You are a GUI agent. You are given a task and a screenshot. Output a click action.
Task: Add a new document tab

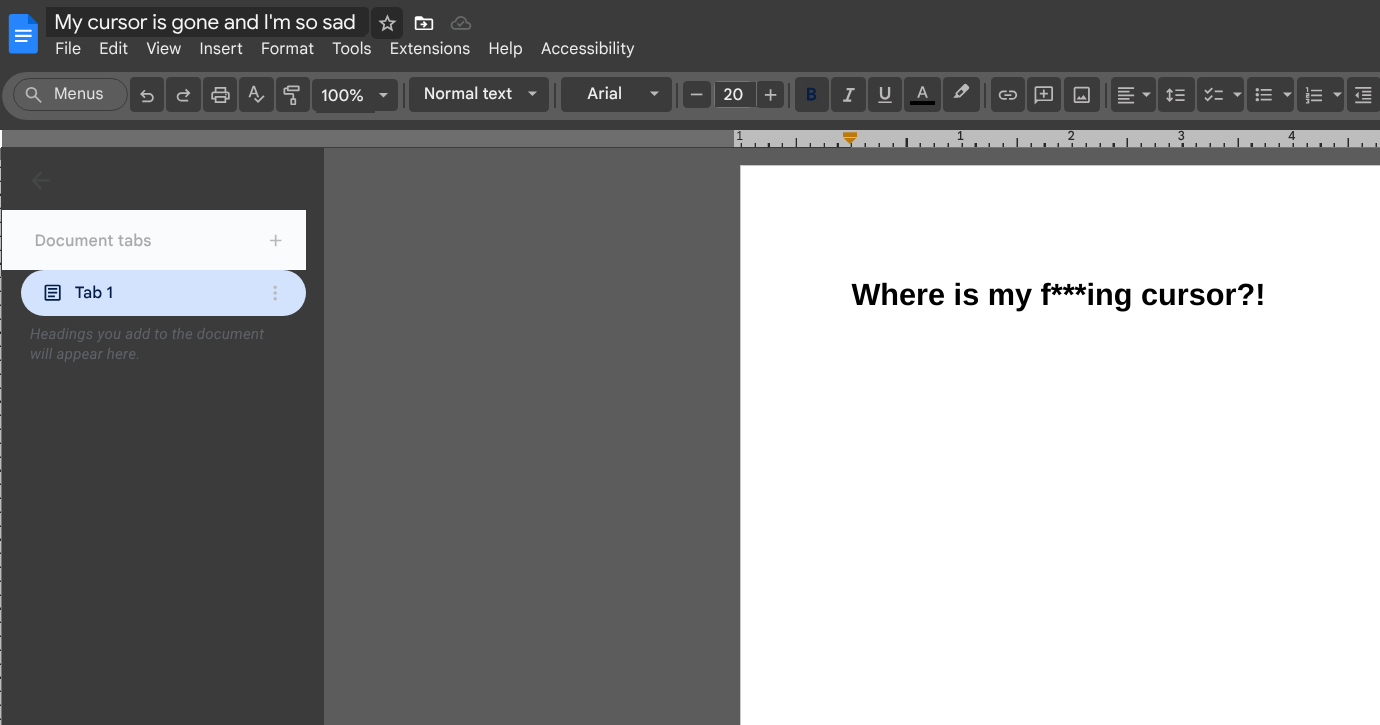(275, 240)
